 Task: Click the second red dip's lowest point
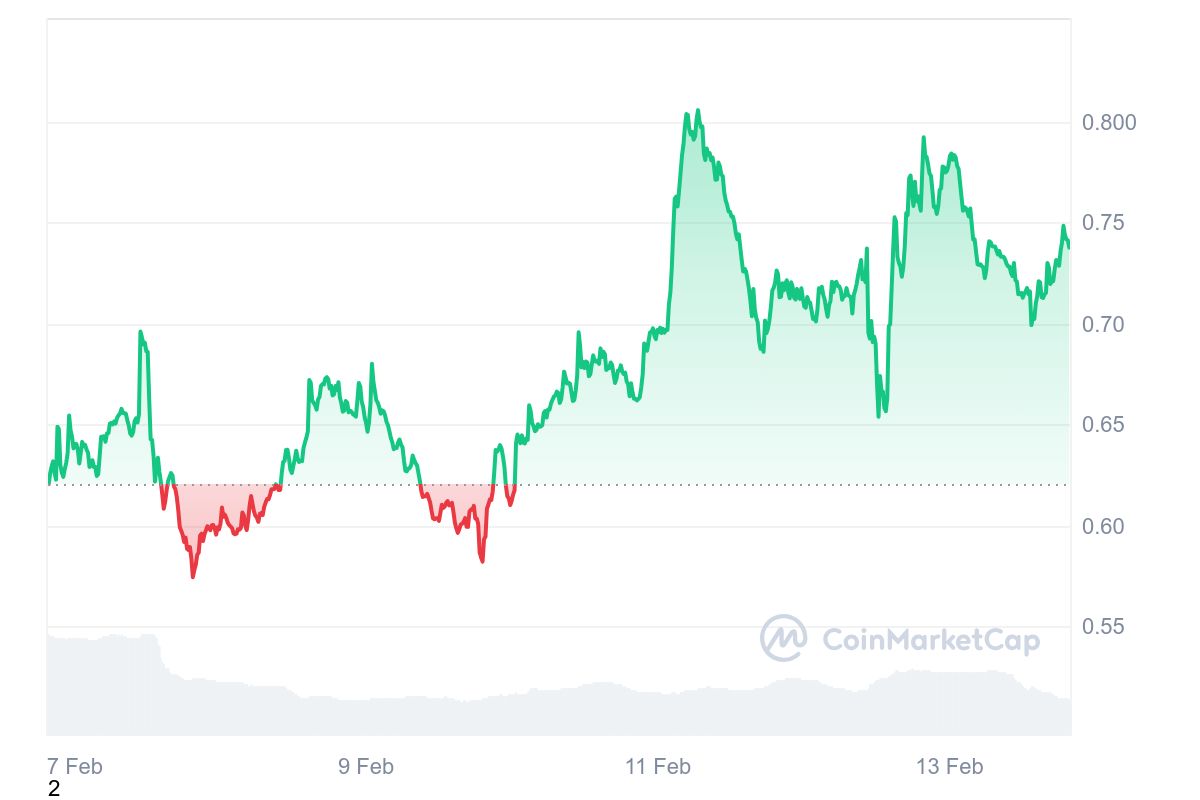(482, 560)
